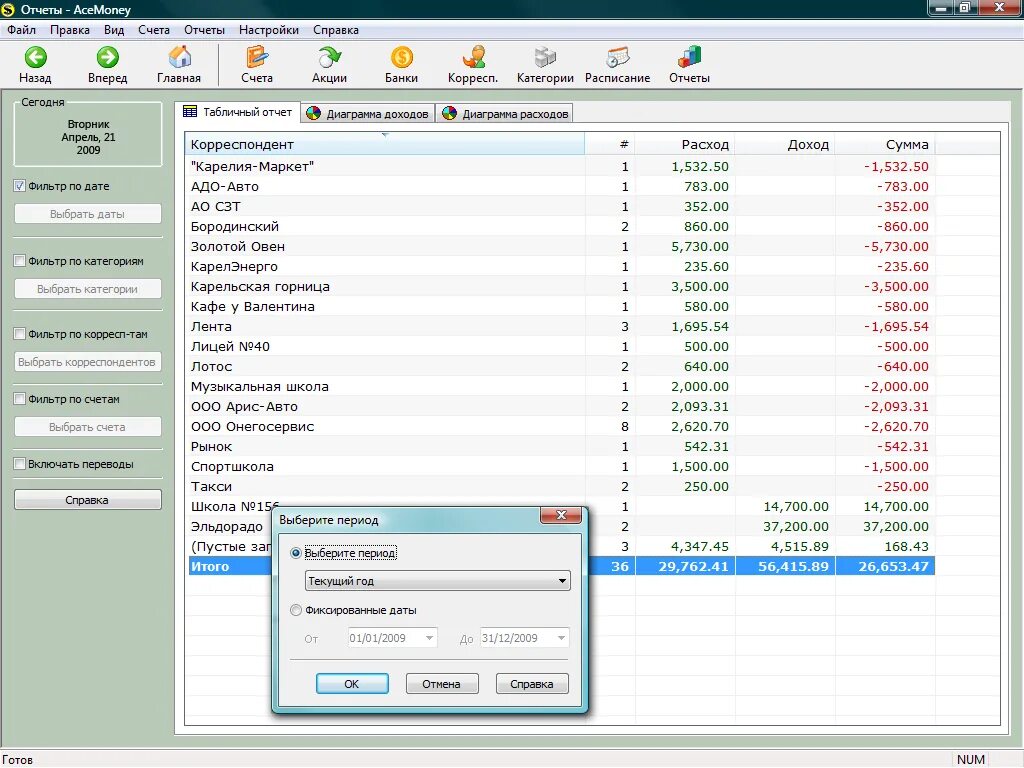Open the Отчеты menu in menu bar
Screen dimensions: 1024x768
click(x=204, y=30)
